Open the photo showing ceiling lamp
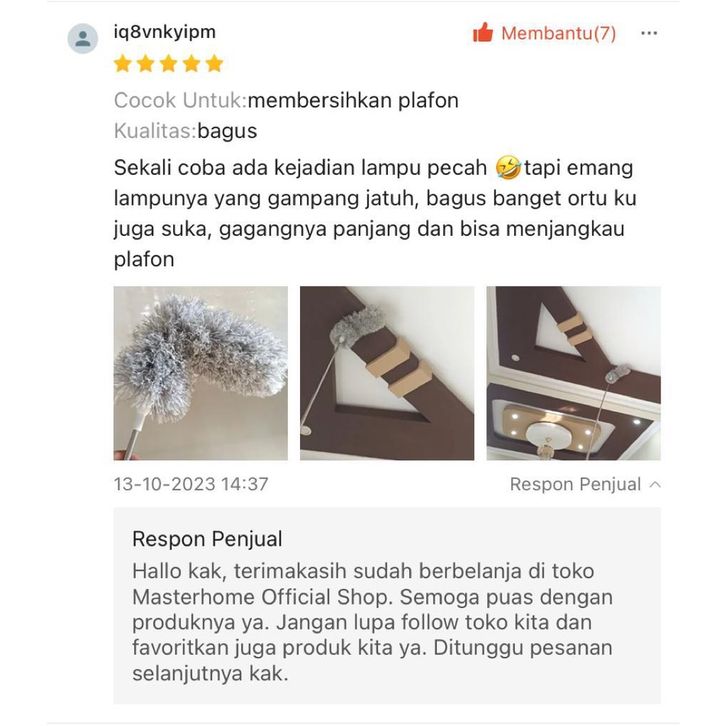 (x=573, y=373)
